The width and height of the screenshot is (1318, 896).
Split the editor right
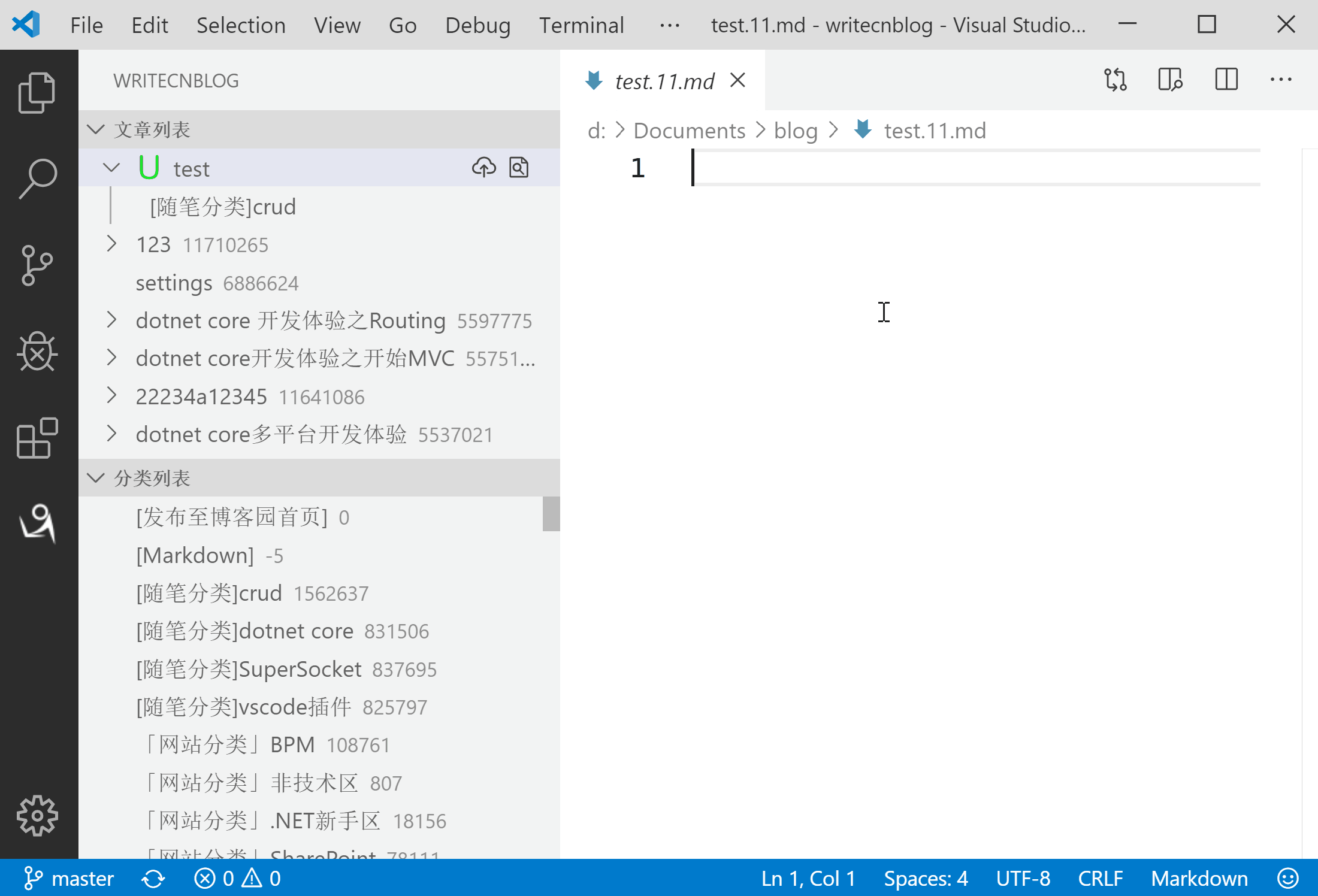(1226, 80)
